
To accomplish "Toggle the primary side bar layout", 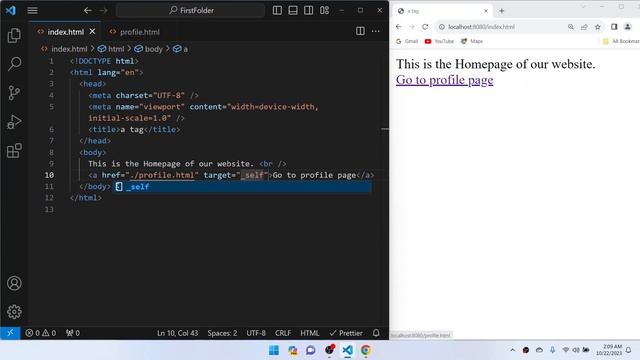I will (x=277, y=10).
